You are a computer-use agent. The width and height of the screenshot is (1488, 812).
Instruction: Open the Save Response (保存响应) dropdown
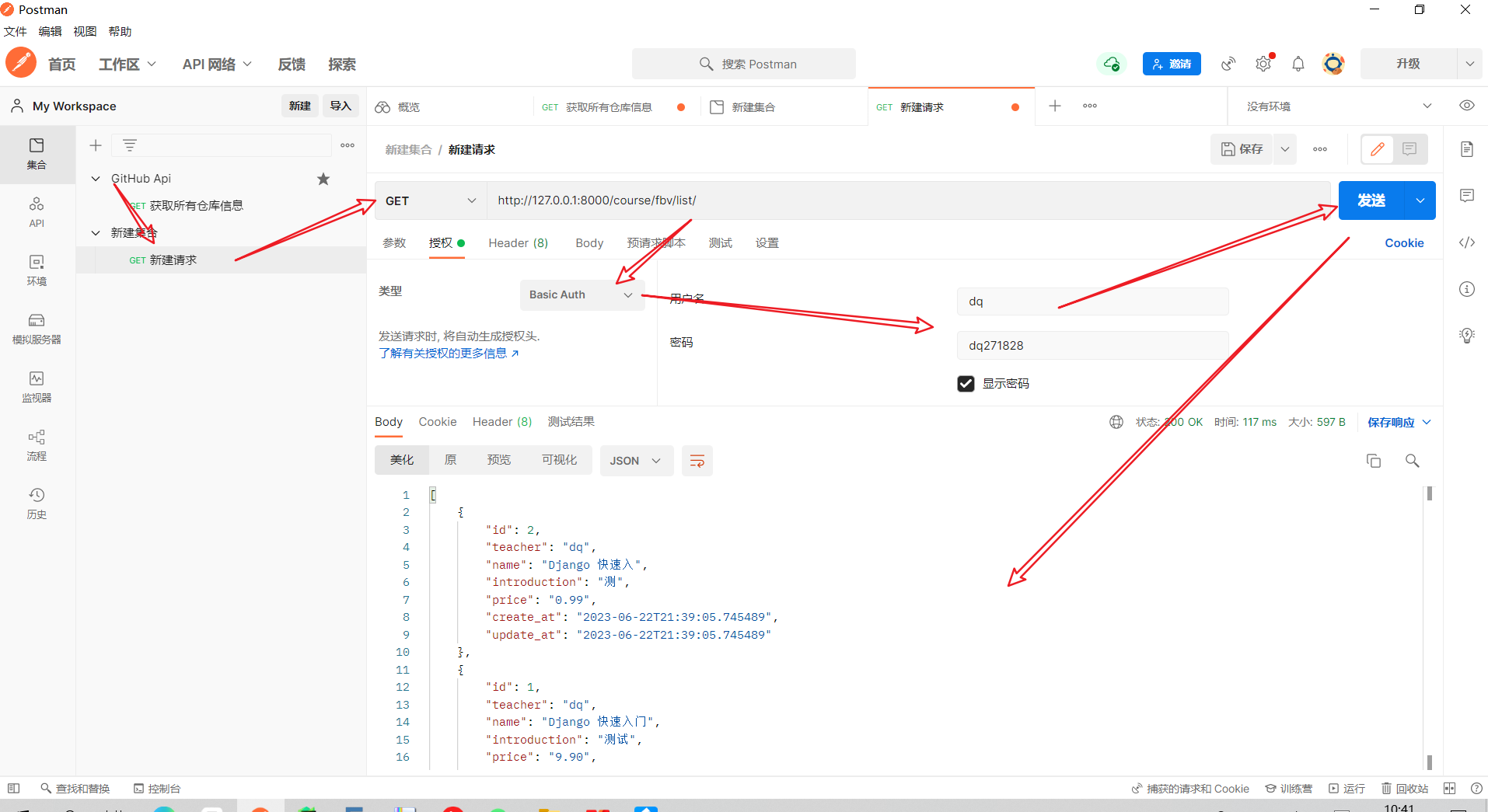[x=1399, y=422]
